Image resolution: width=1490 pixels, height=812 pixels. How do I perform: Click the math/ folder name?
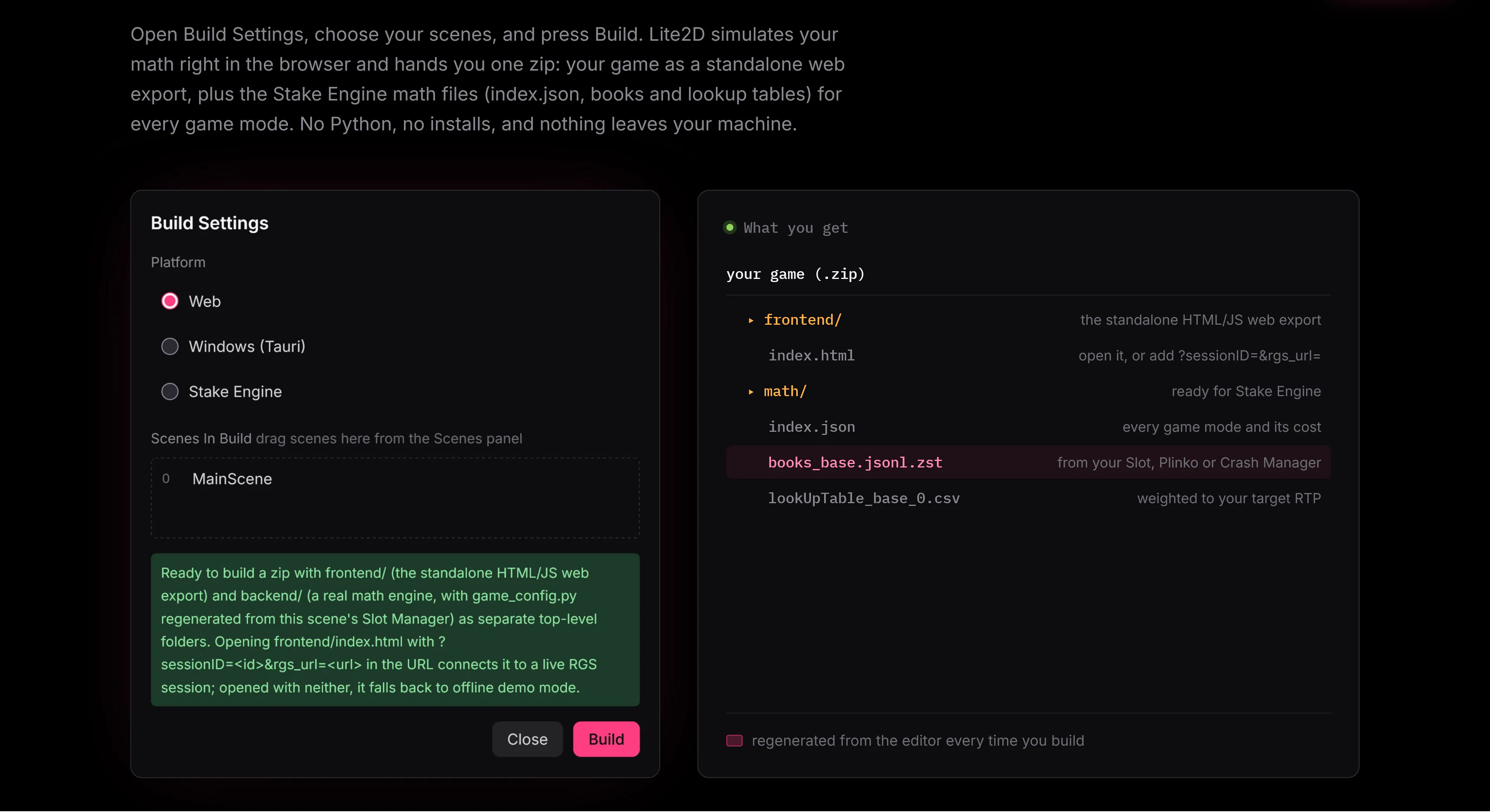(x=785, y=391)
